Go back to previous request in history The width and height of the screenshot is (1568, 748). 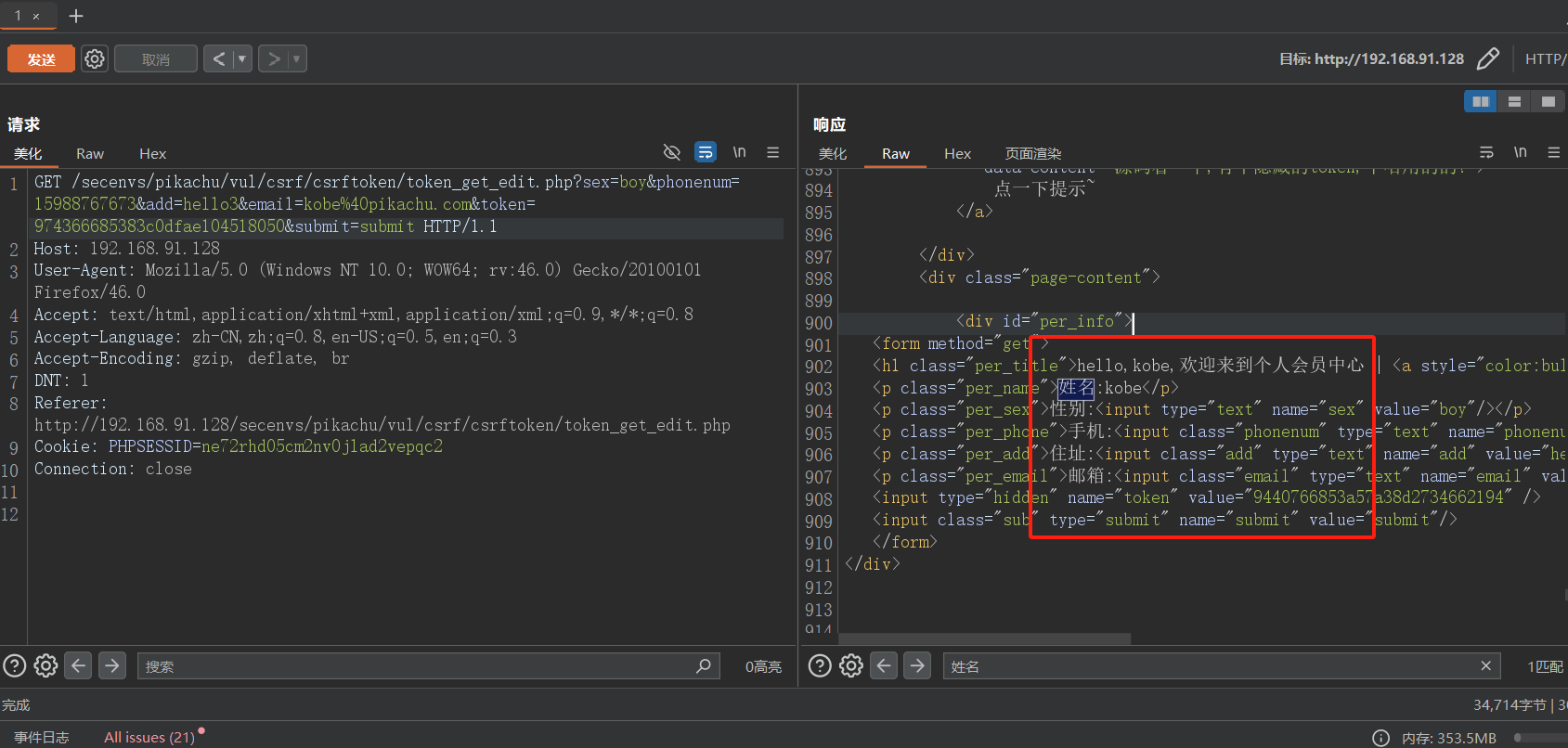pyautogui.click(x=218, y=59)
